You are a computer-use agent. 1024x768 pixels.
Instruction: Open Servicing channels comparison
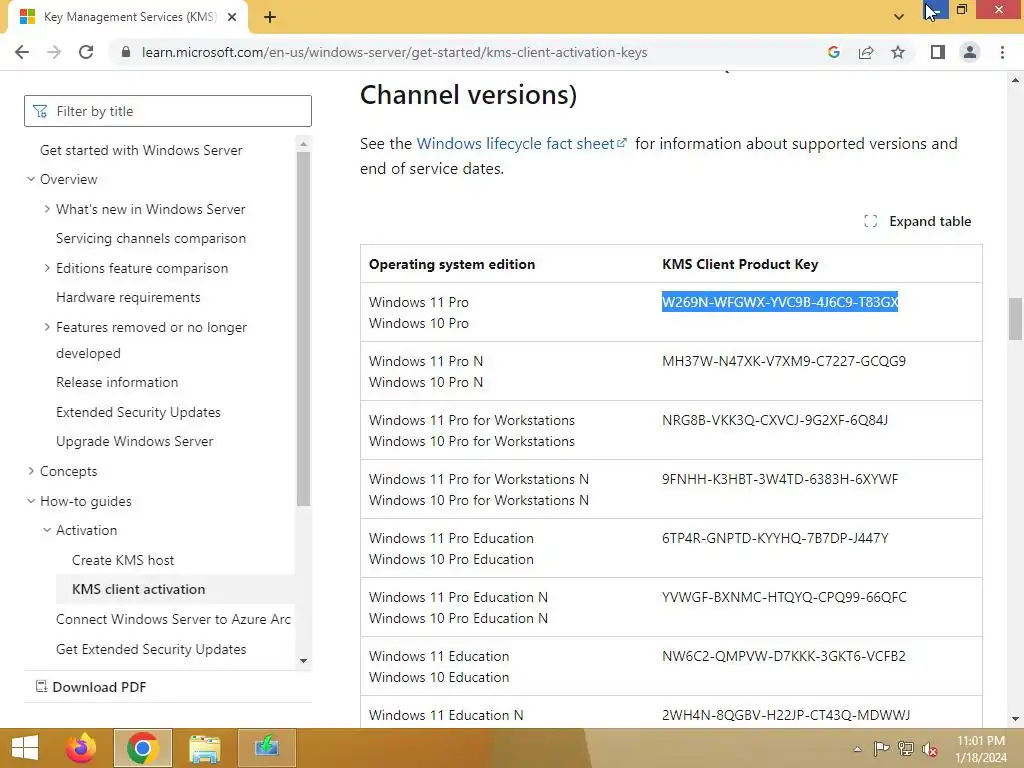(151, 238)
